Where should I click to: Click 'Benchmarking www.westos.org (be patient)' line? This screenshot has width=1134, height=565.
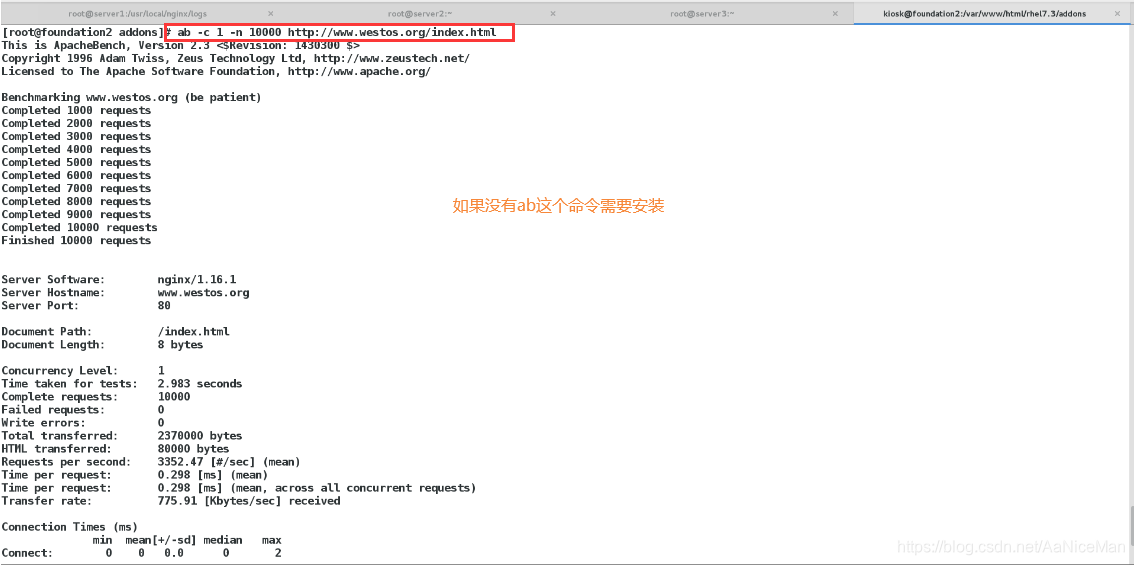click(132, 98)
